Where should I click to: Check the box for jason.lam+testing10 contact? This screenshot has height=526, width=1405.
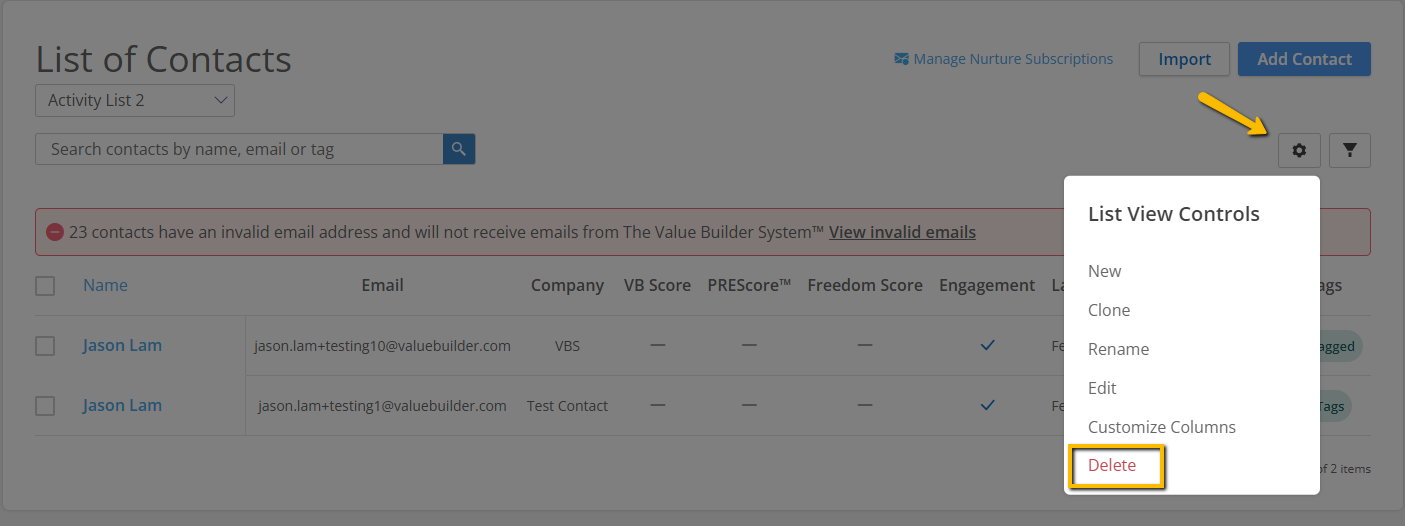pyautogui.click(x=45, y=346)
